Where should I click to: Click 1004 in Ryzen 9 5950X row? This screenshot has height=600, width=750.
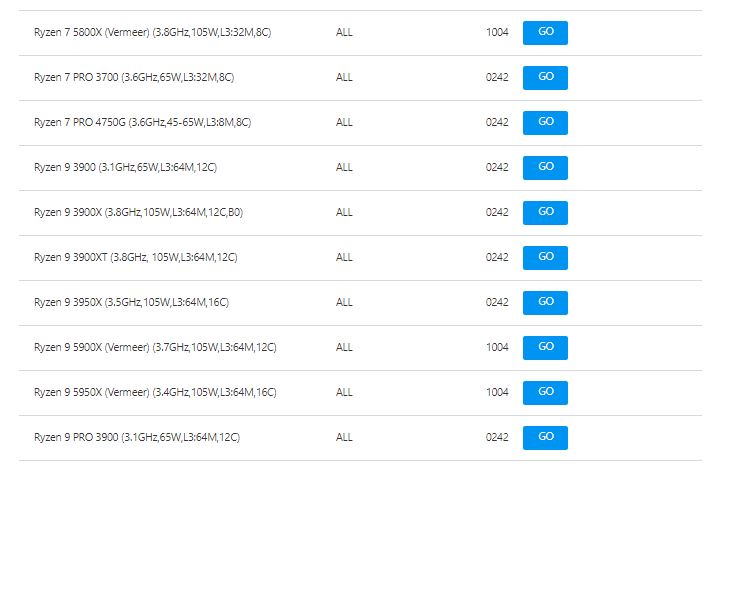pos(497,392)
